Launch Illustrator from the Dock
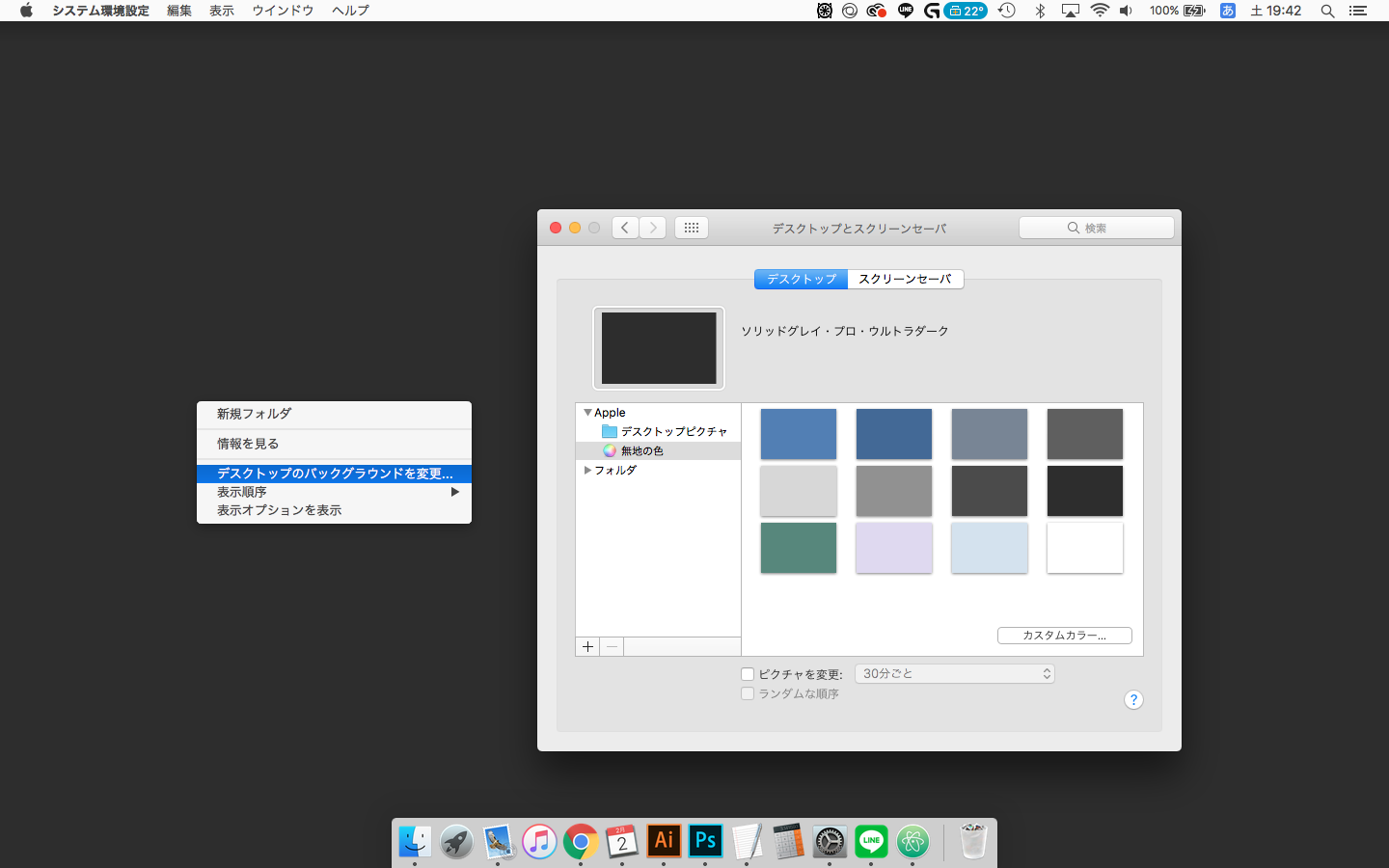This screenshot has height=868, width=1389. coord(664,841)
